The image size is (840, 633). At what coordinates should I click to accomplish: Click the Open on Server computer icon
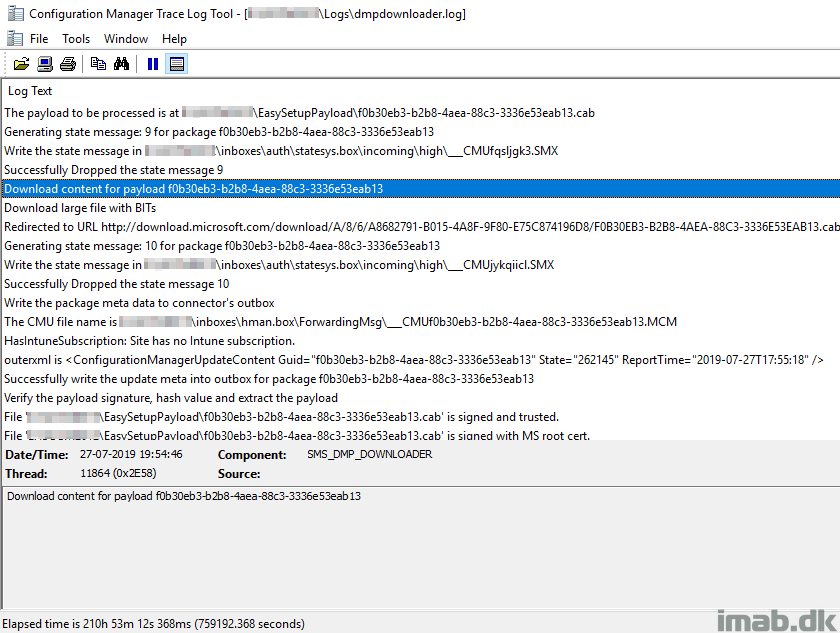(x=45, y=64)
